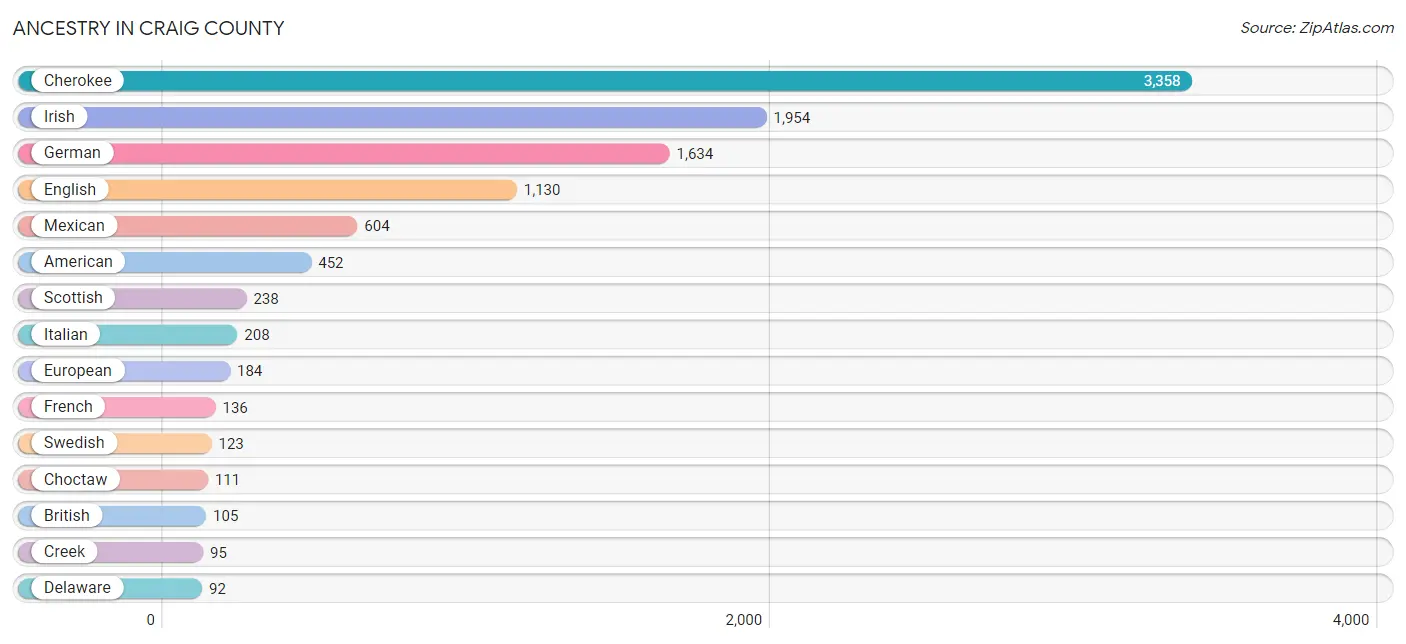
Task: Click the 1,130 value beside English bar
Action: tap(542, 190)
